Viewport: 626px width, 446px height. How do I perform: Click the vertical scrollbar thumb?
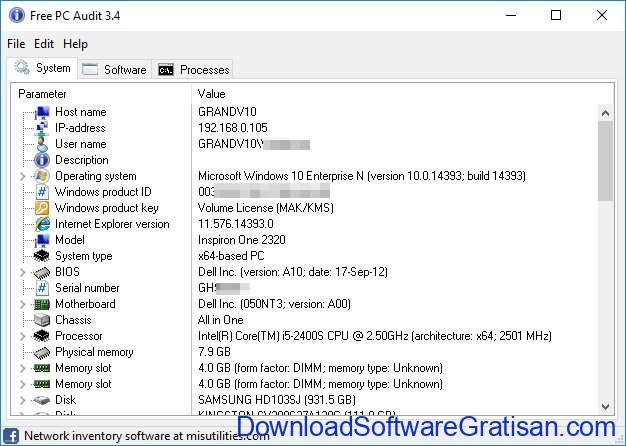pos(605,161)
